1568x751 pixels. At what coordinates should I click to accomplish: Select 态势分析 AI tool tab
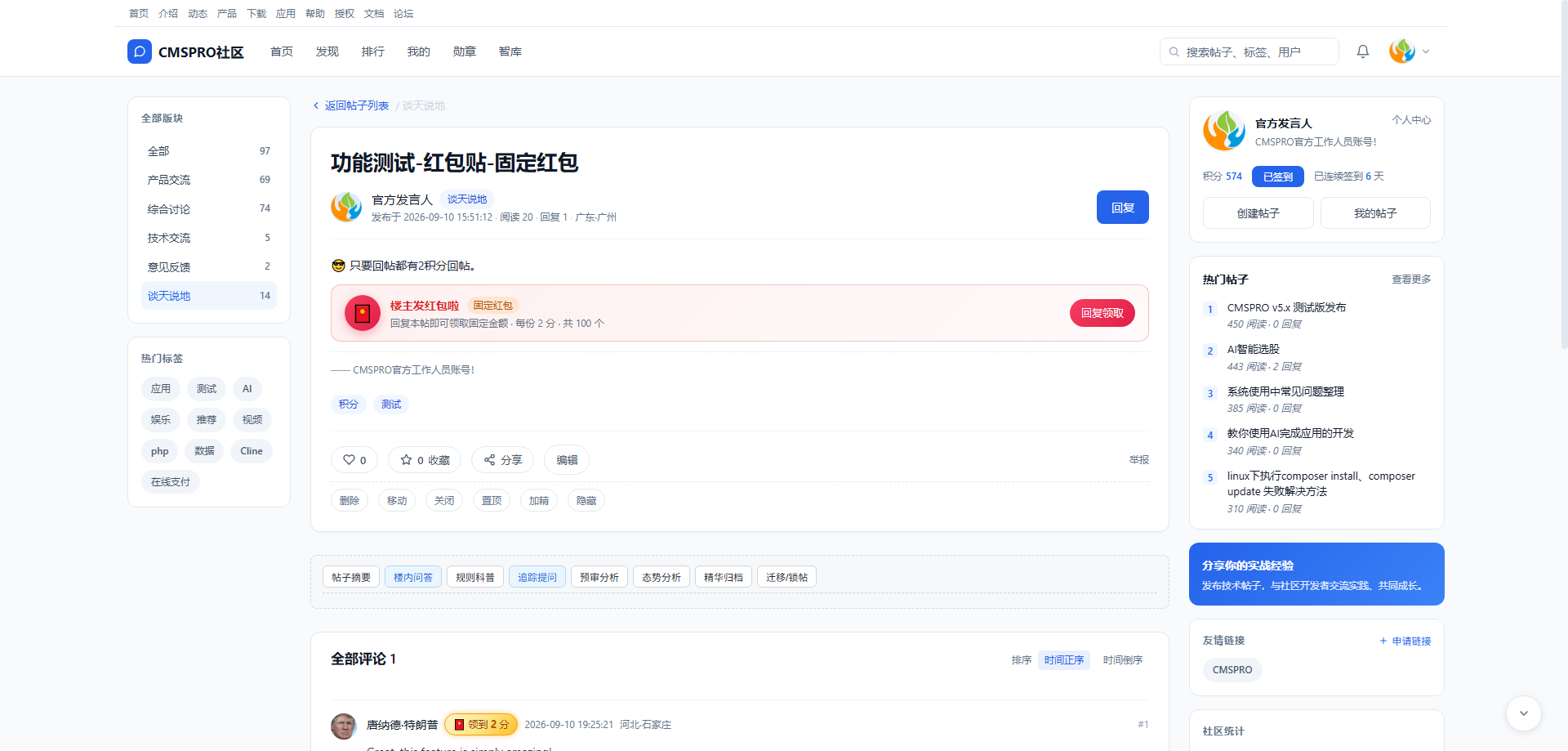[661, 577]
